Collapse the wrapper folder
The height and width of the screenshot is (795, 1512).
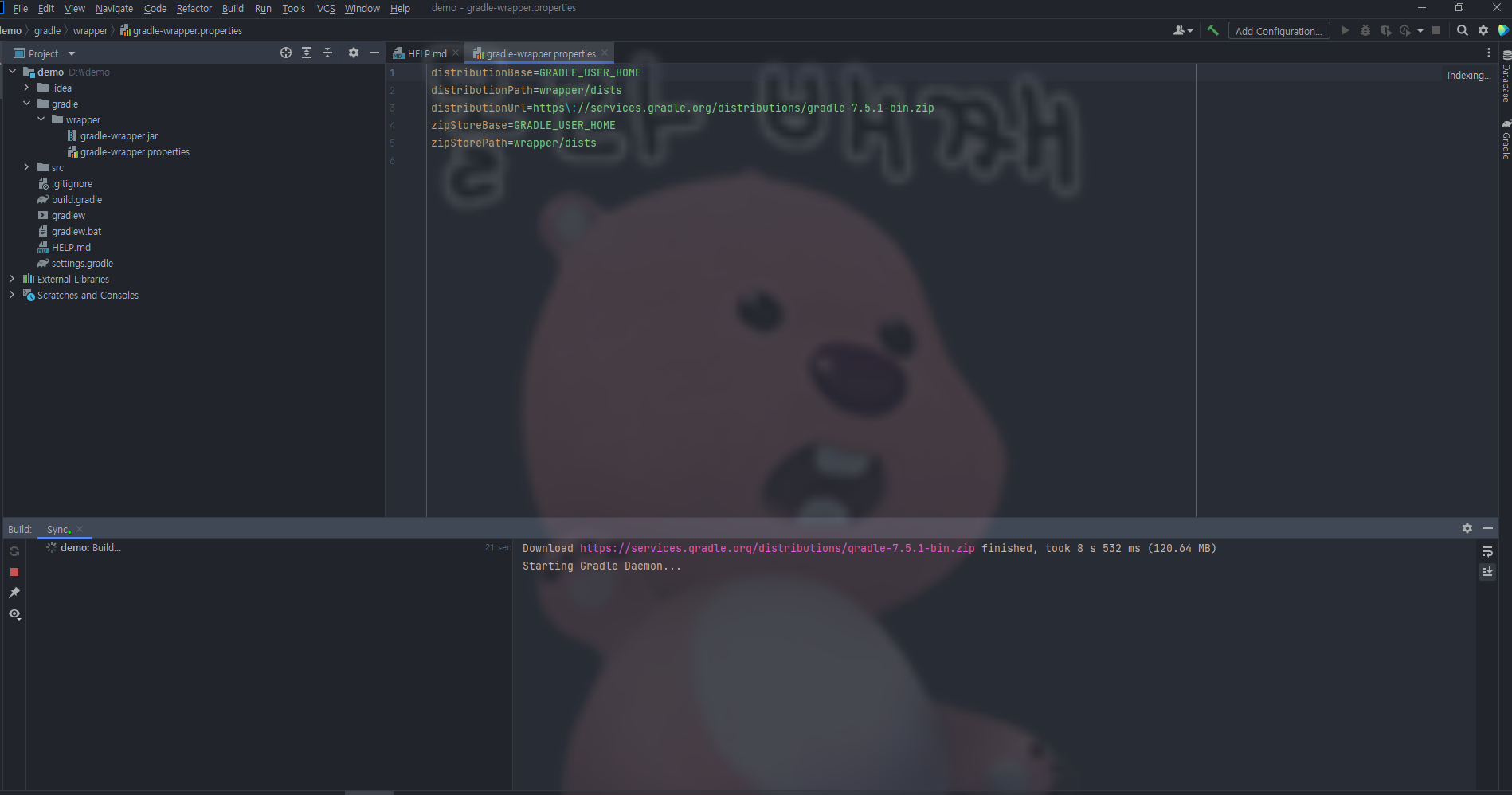41,119
